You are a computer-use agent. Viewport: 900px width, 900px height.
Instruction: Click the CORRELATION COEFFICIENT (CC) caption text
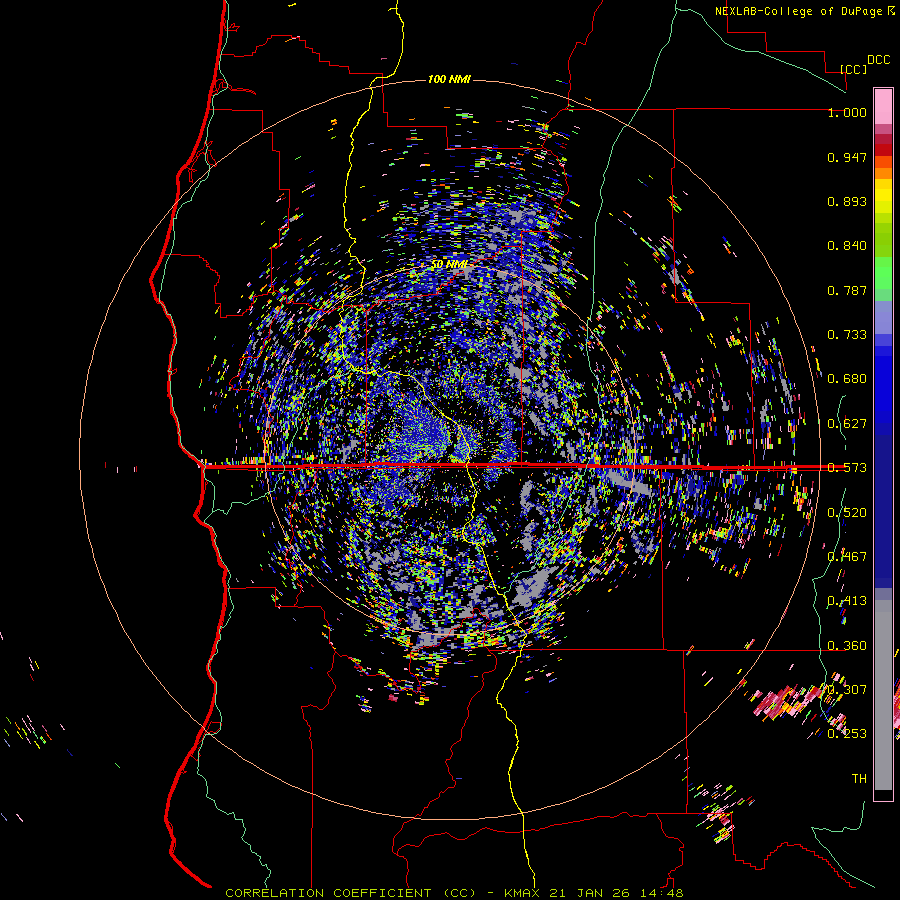[350, 893]
